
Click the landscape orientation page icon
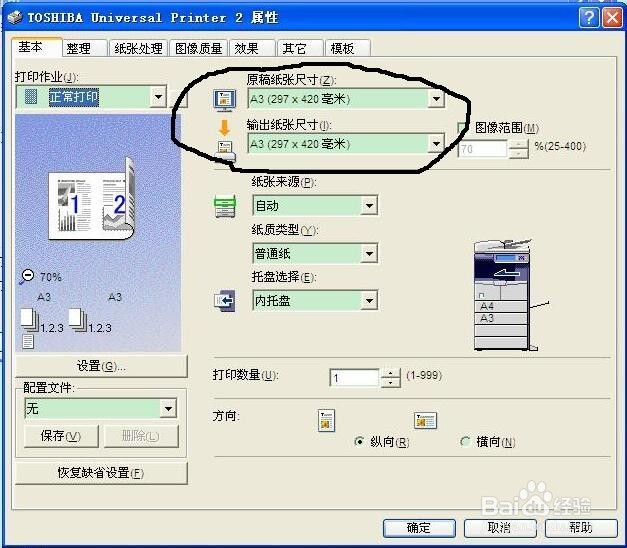tap(425, 420)
